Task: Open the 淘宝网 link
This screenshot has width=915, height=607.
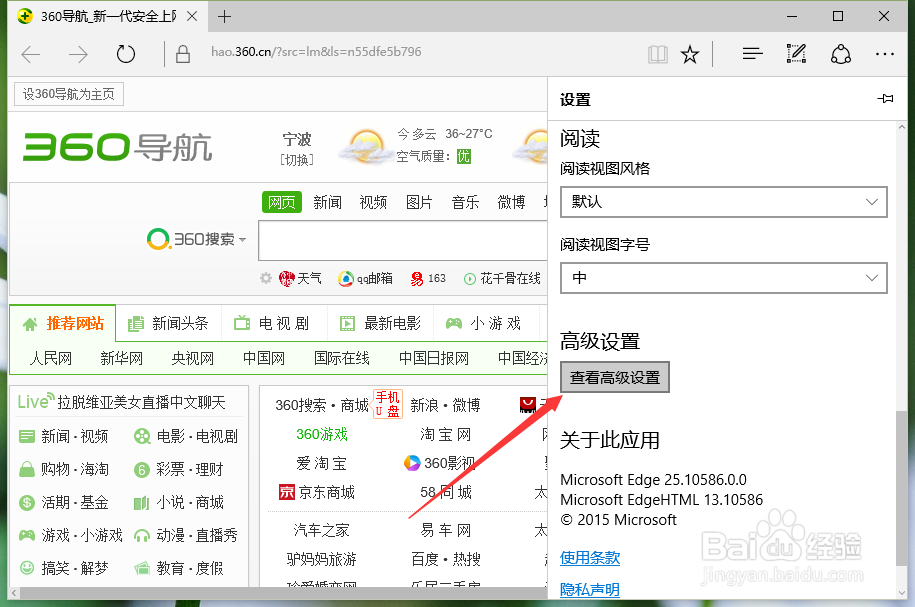Action: [x=445, y=434]
